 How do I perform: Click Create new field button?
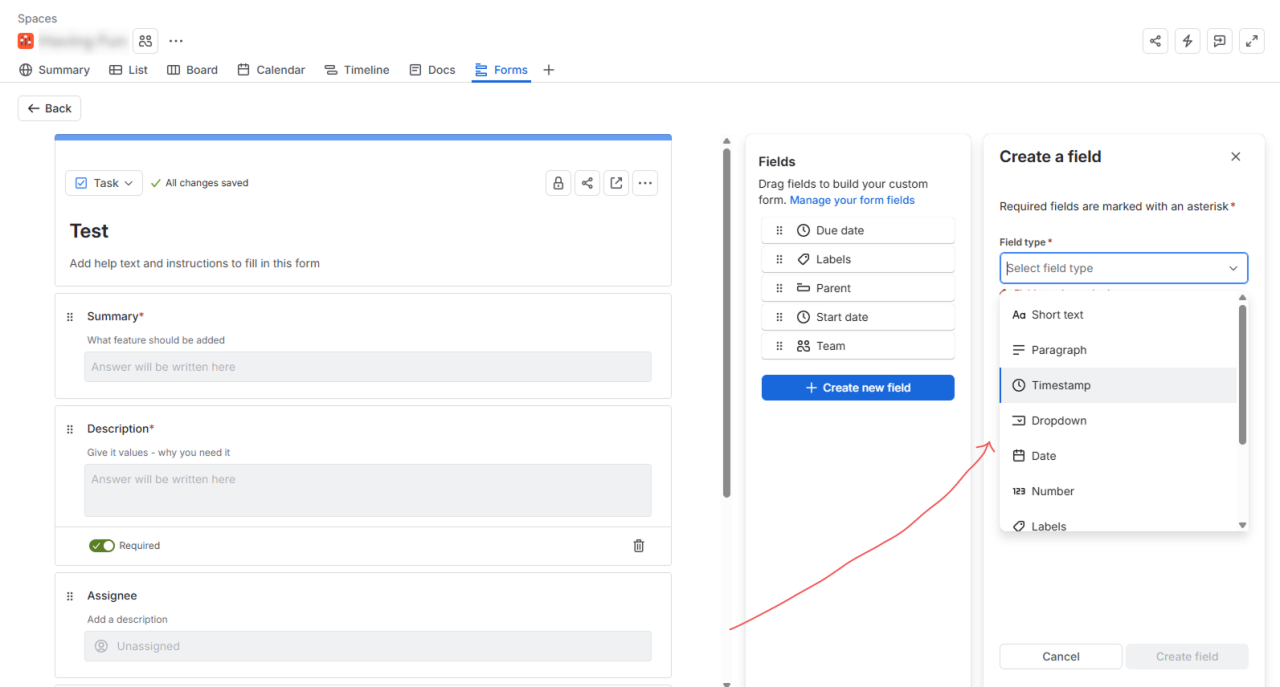tap(858, 388)
